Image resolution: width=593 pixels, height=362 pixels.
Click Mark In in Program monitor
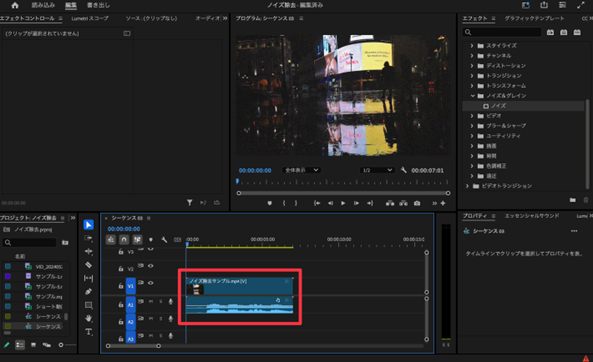coord(284,203)
